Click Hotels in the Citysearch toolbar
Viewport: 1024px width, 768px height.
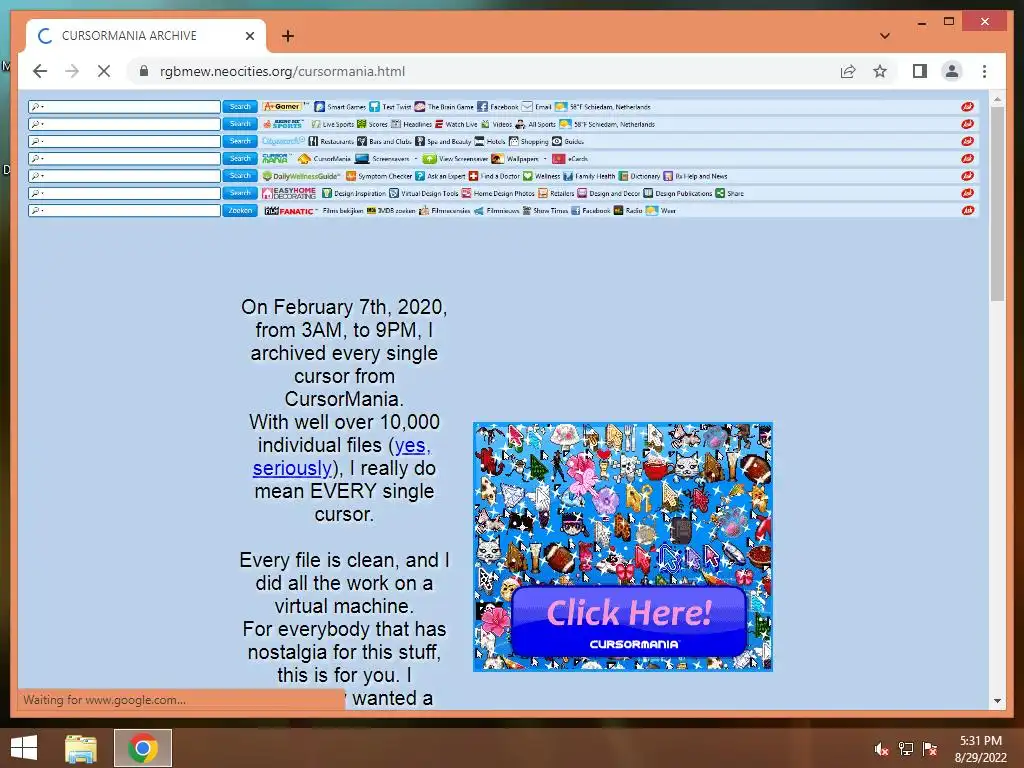490,141
